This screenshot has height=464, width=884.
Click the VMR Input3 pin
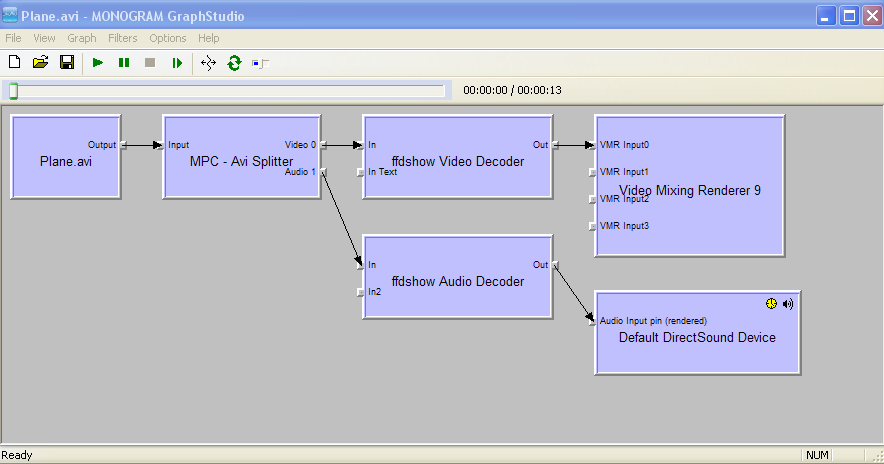coord(593,226)
